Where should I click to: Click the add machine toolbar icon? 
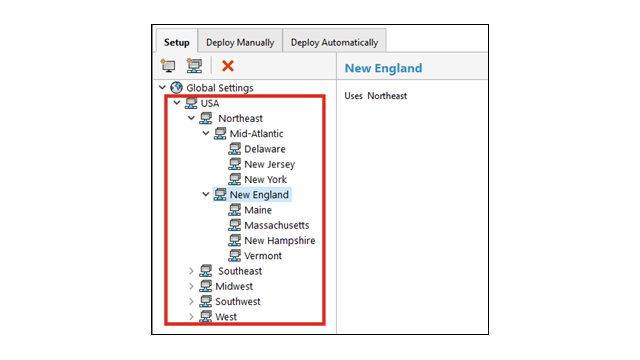click(168, 66)
